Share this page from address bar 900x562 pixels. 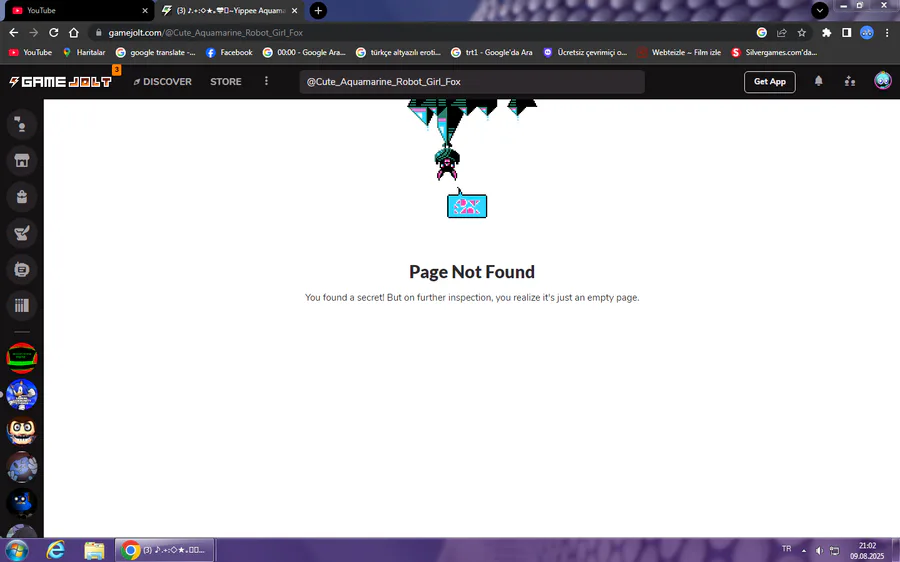click(x=781, y=33)
